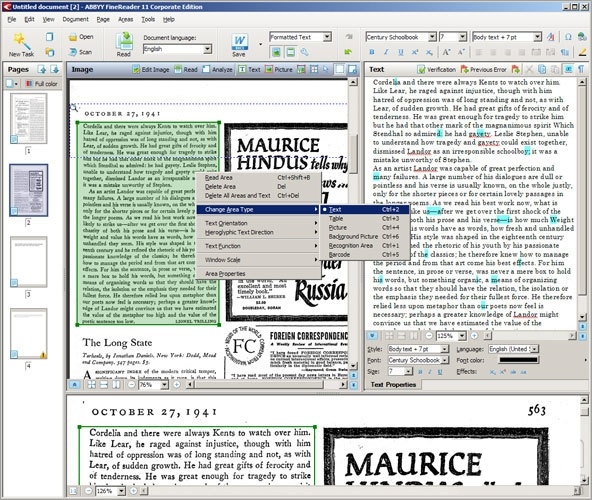592x500 pixels.
Task: Click the Next Error flag icon
Action: pyautogui.click(x=515, y=69)
